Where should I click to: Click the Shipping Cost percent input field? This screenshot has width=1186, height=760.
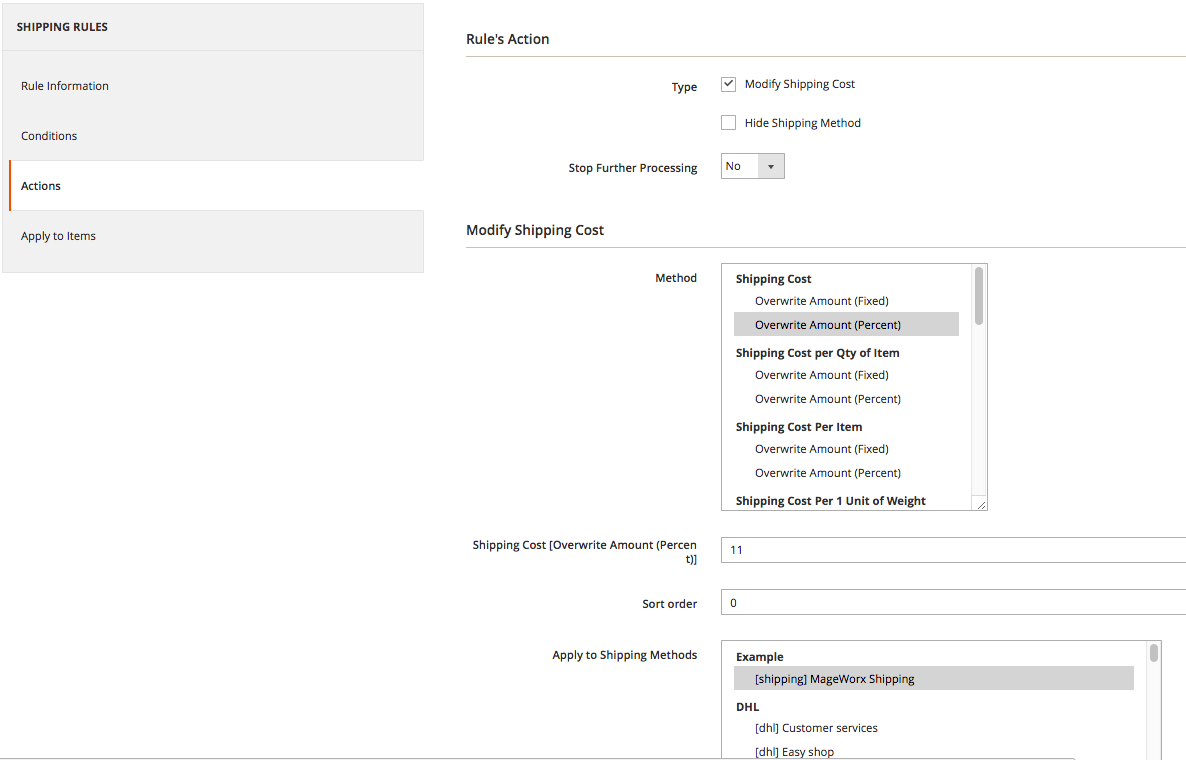pyautogui.click(x=950, y=550)
